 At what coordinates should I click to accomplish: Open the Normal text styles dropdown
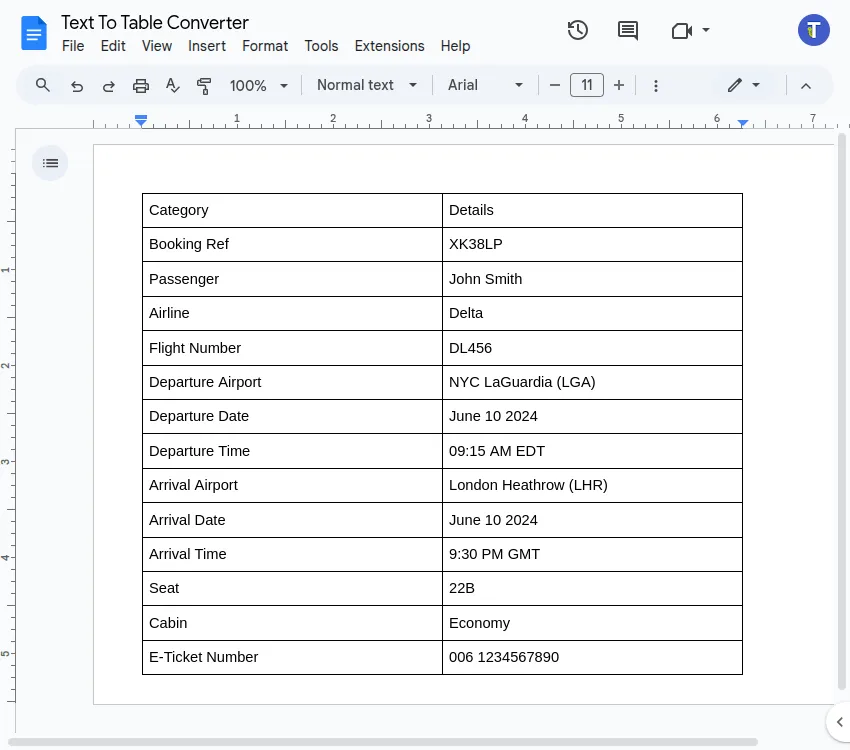point(367,85)
